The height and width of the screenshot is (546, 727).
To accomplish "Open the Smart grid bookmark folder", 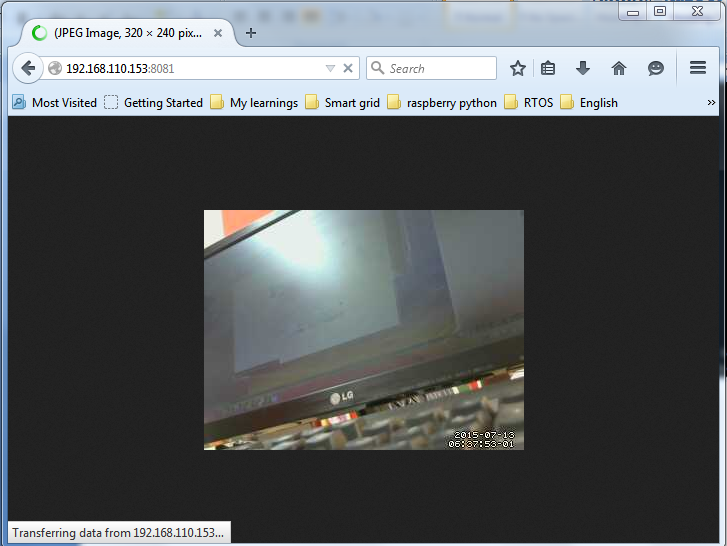I will point(343,102).
